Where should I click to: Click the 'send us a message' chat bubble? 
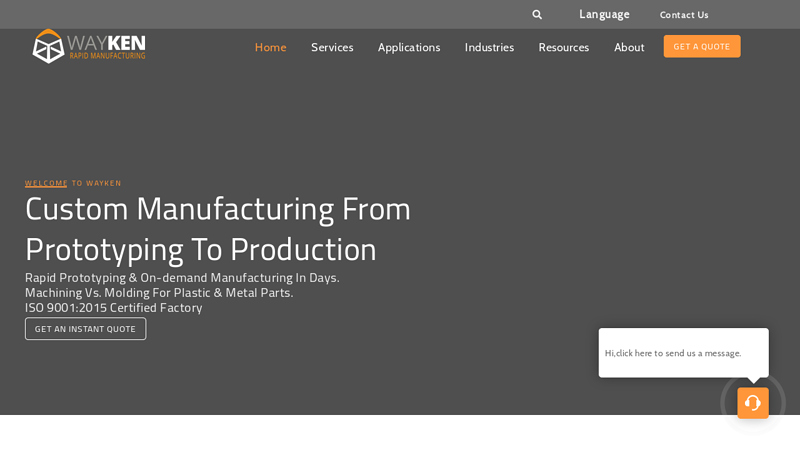pos(684,353)
